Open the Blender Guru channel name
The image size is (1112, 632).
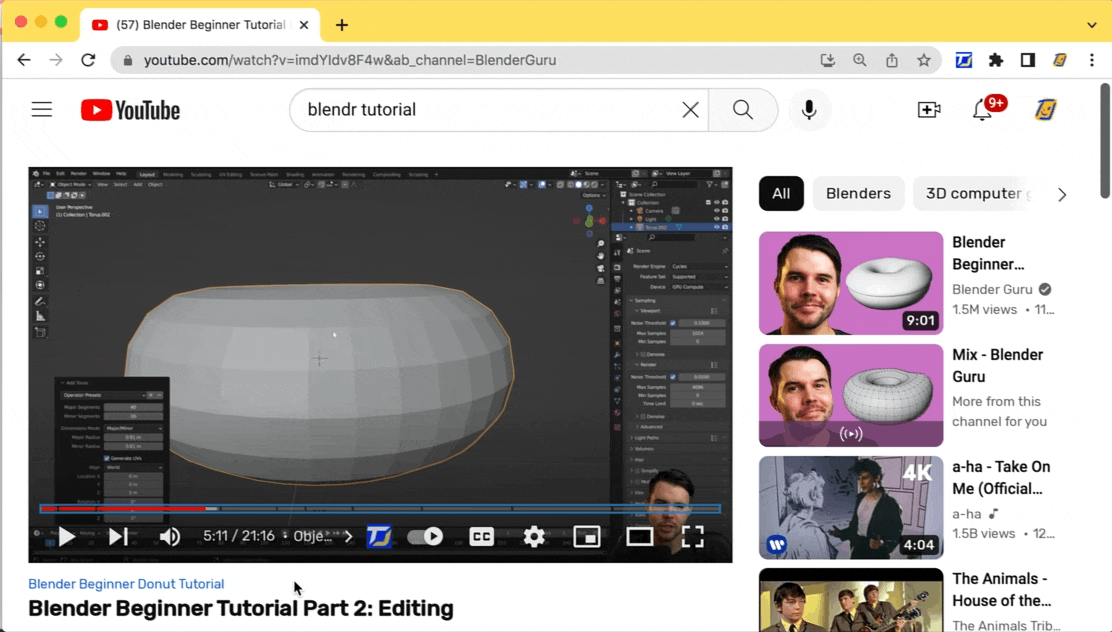tap(992, 289)
